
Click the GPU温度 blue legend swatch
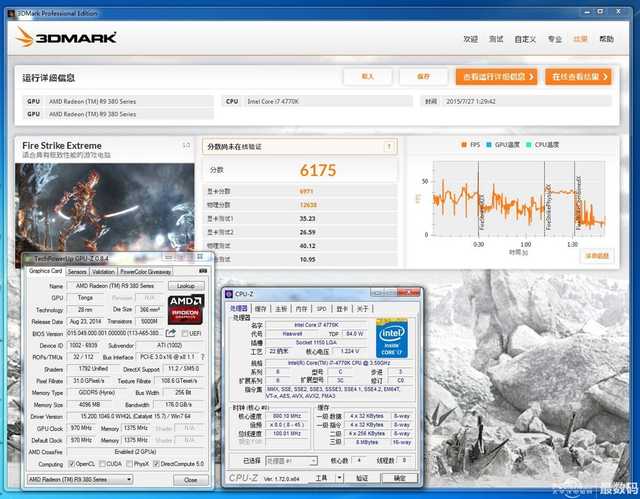(x=489, y=145)
